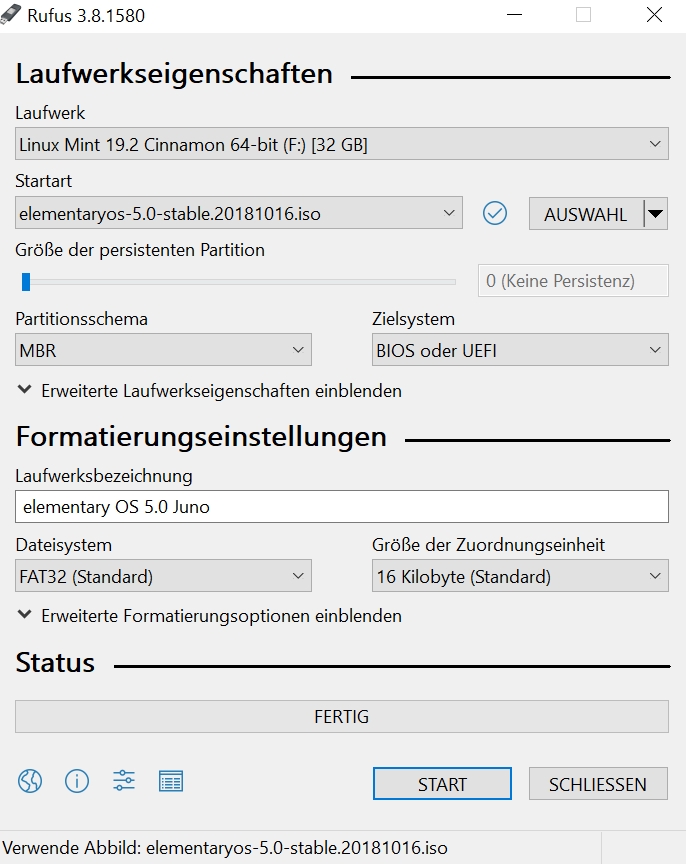Image resolution: width=686 pixels, height=864 pixels.
Task: Click the persistence size value field
Action: [573, 281]
